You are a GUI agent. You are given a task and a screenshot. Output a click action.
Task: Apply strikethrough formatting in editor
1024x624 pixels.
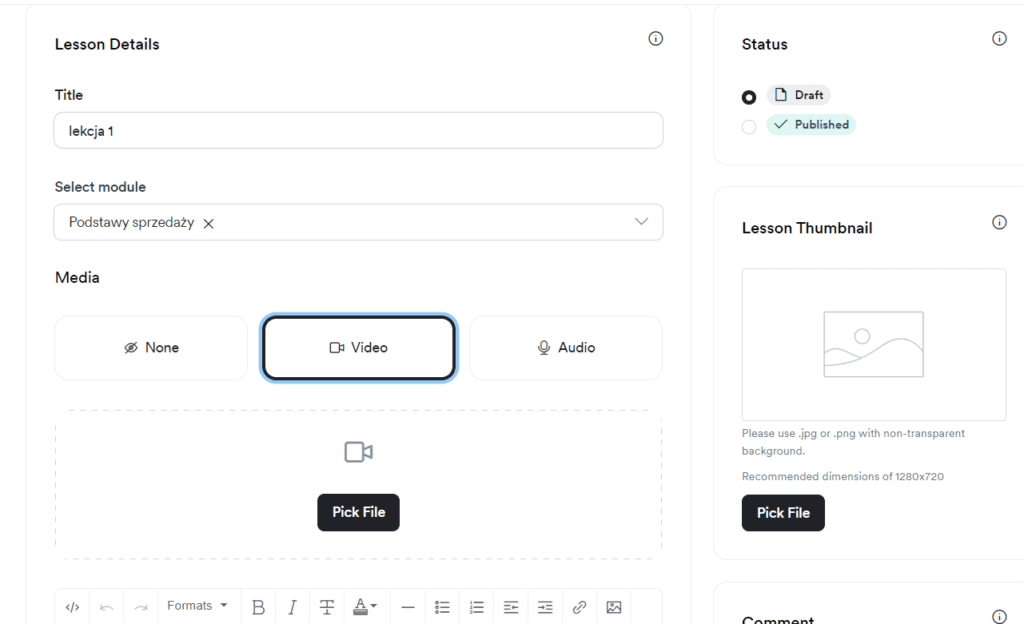[x=327, y=607]
